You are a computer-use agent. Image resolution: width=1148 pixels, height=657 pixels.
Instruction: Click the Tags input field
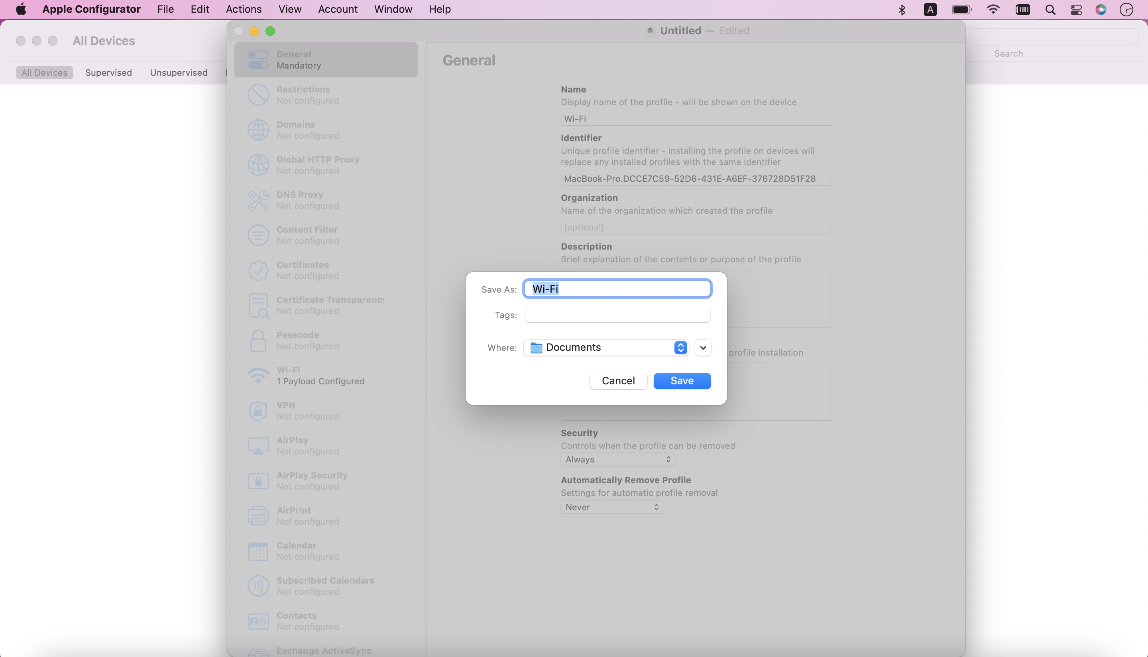coord(617,315)
